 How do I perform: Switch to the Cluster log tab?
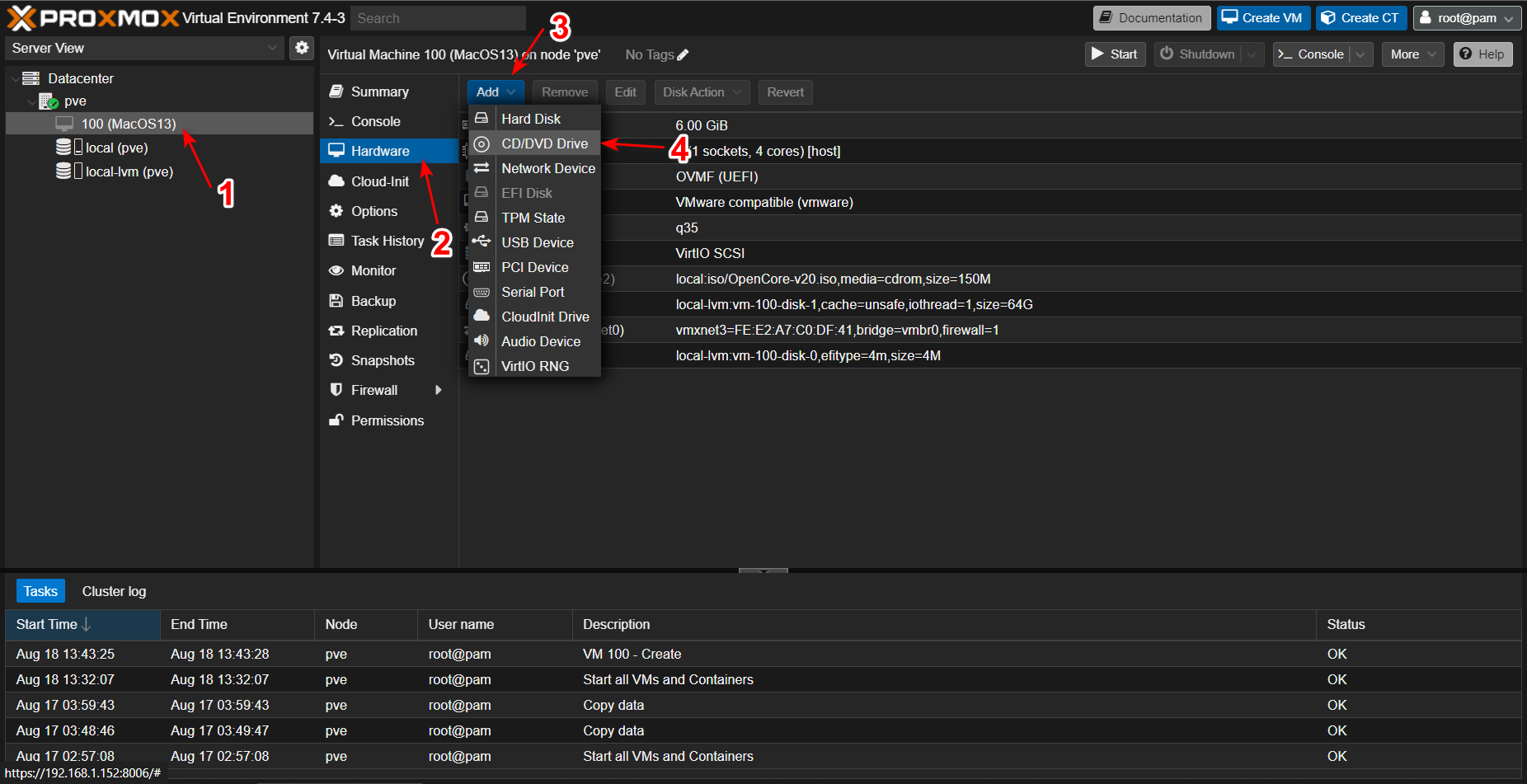tap(114, 591)
